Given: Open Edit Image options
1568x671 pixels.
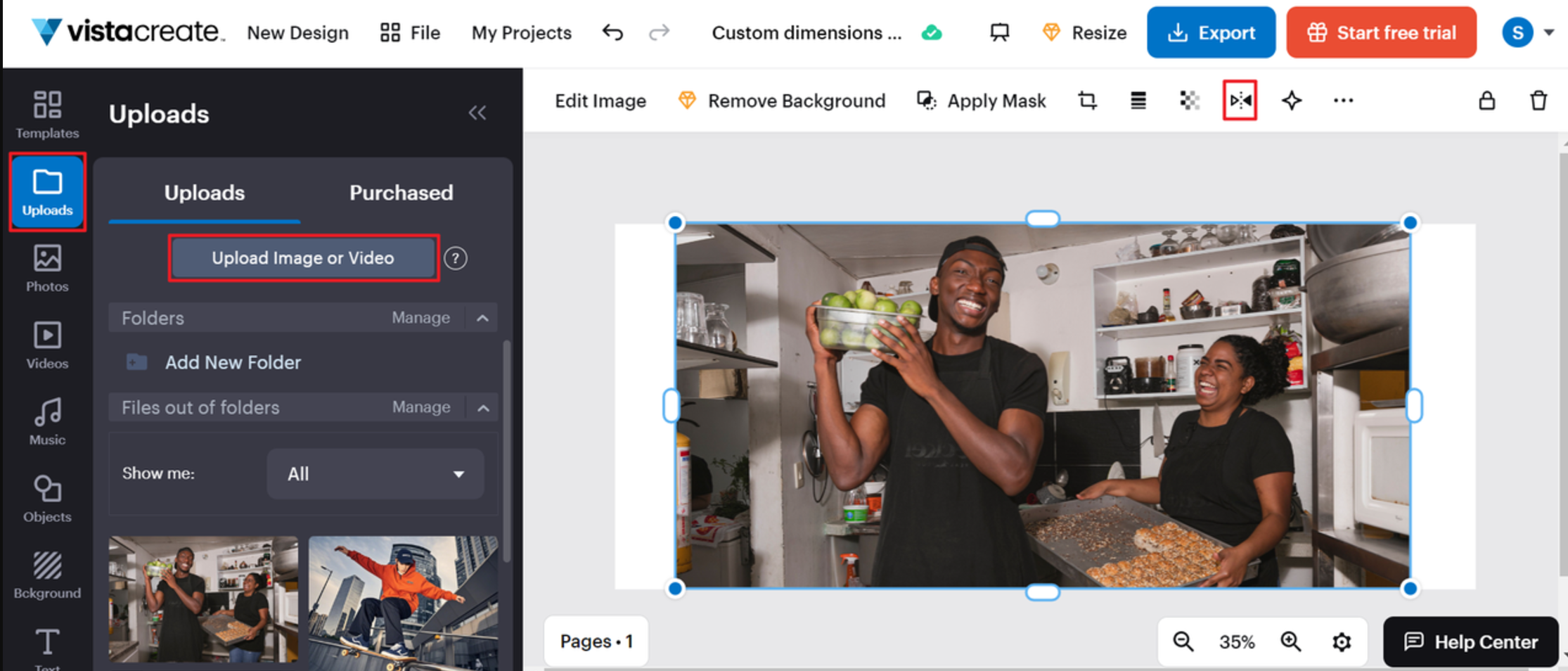Looking at the screenshot, I should tap(600, 101).
